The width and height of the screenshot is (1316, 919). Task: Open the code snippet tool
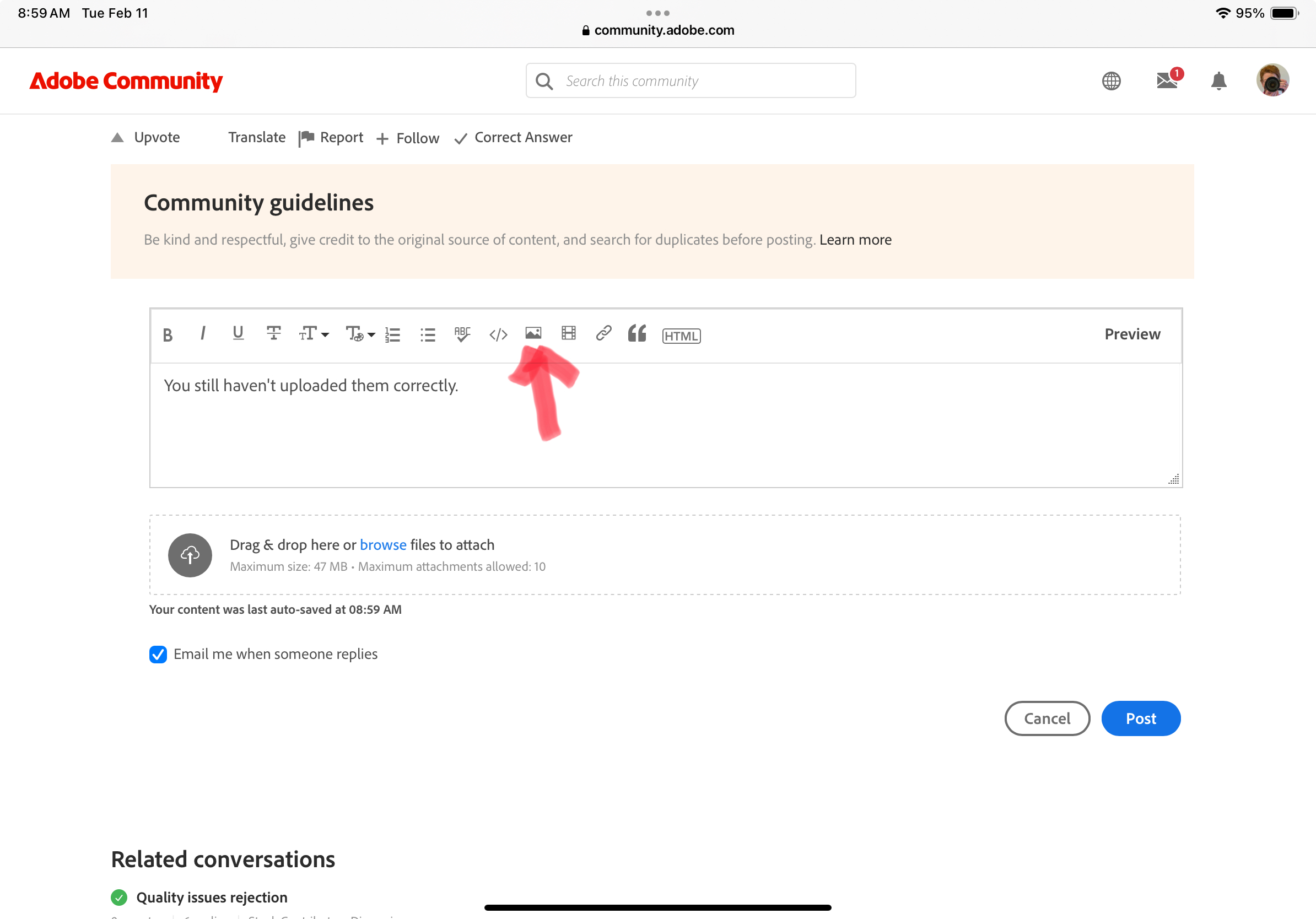coord(498,334)
